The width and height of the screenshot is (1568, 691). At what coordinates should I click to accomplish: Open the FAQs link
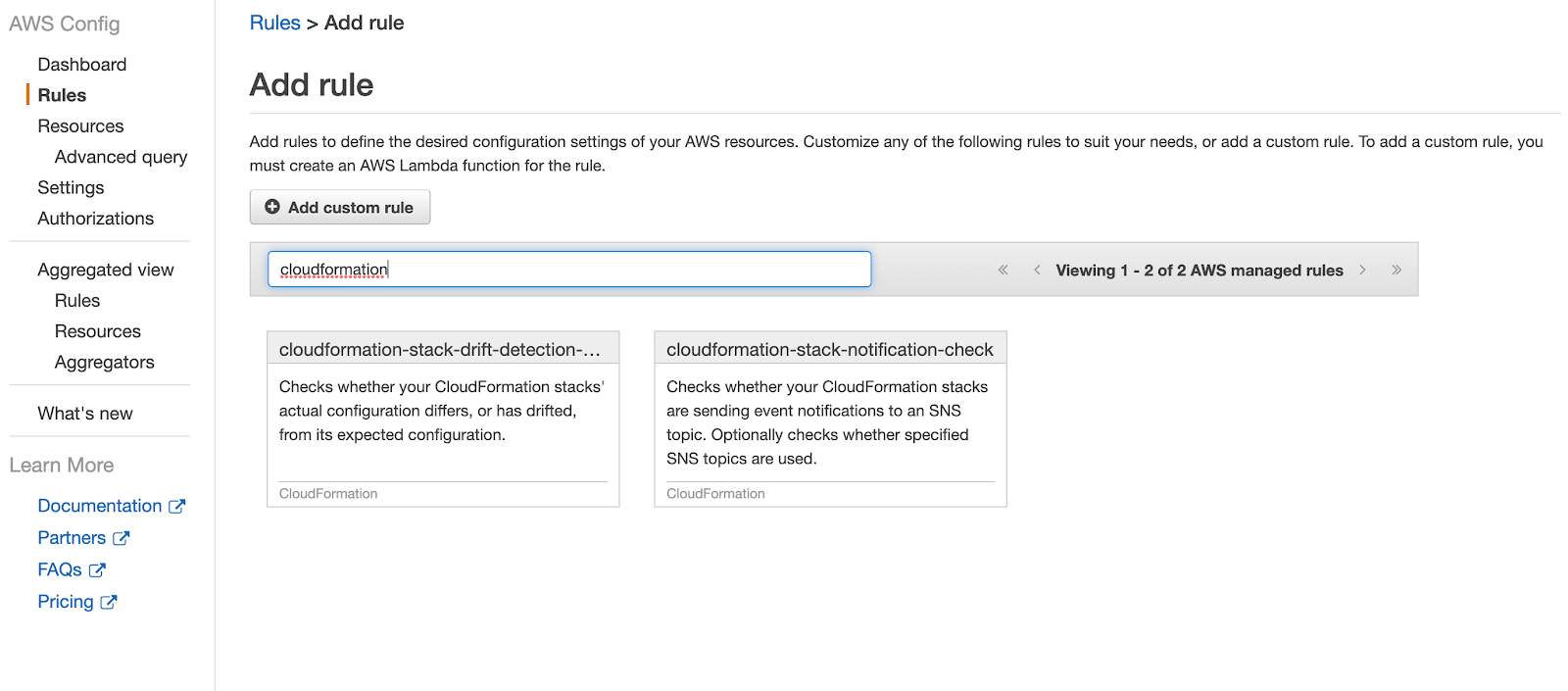point(60,569)
